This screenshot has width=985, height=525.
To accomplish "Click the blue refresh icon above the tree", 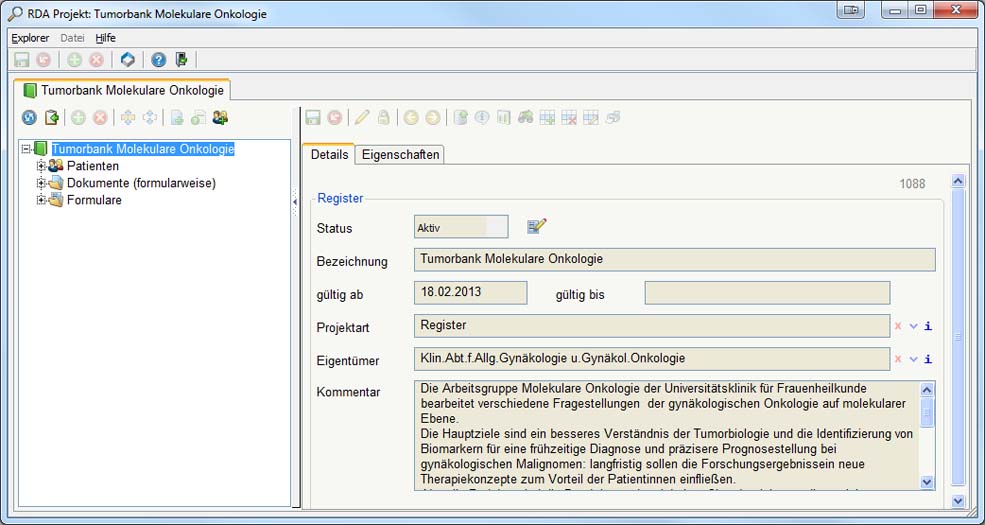I will pos(29,118).
